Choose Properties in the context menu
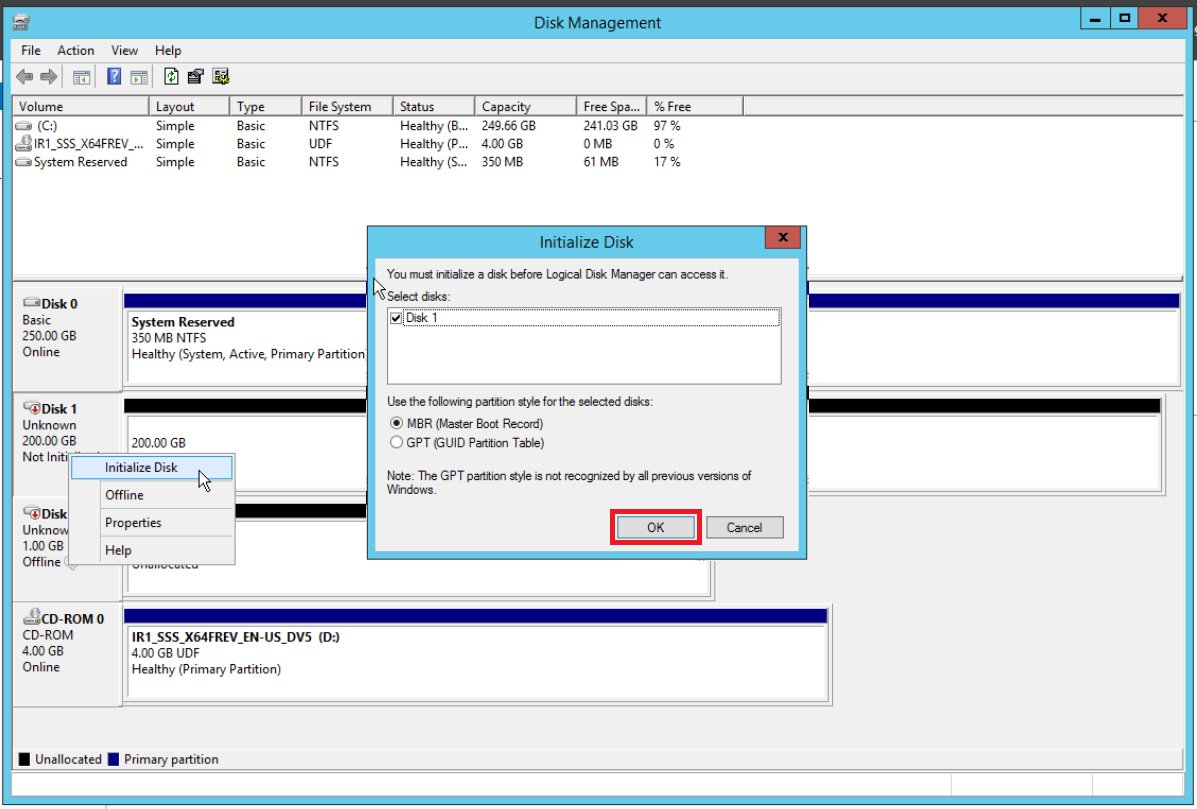Screen dimensions: 1197x809 (x=133, y=523)
